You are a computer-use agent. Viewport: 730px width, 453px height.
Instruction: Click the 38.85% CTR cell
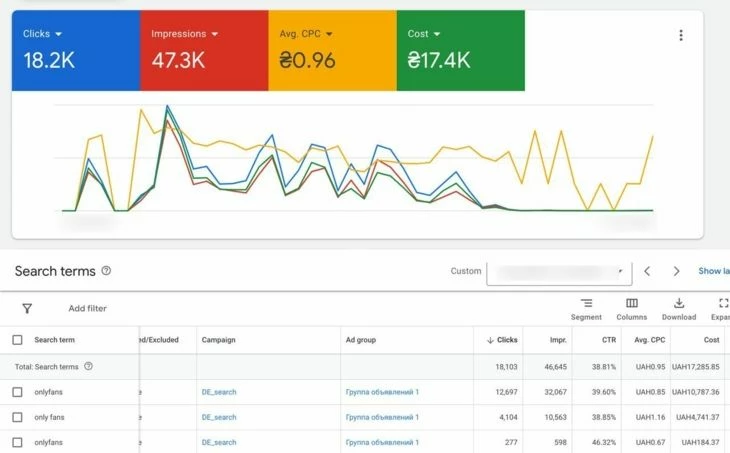[603, 417]
